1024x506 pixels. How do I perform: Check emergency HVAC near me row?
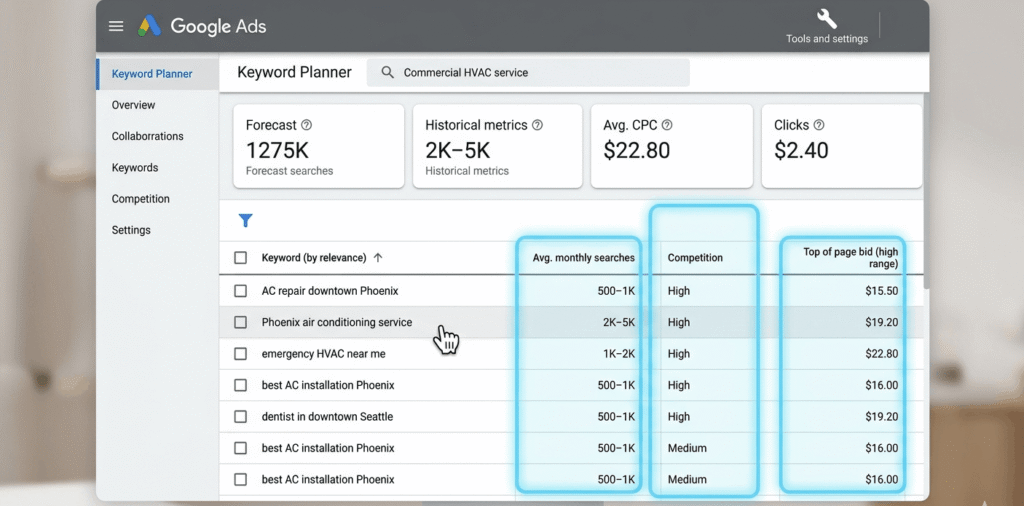[240, 354]
